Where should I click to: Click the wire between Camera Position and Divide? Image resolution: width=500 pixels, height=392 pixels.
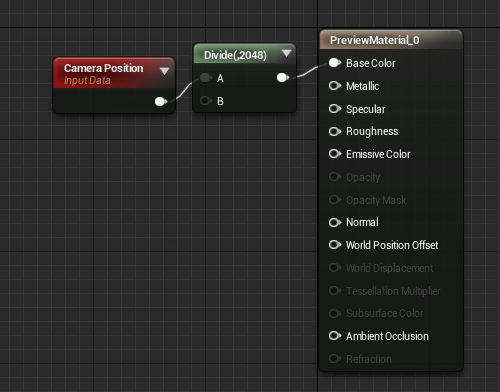coord(184,90)
